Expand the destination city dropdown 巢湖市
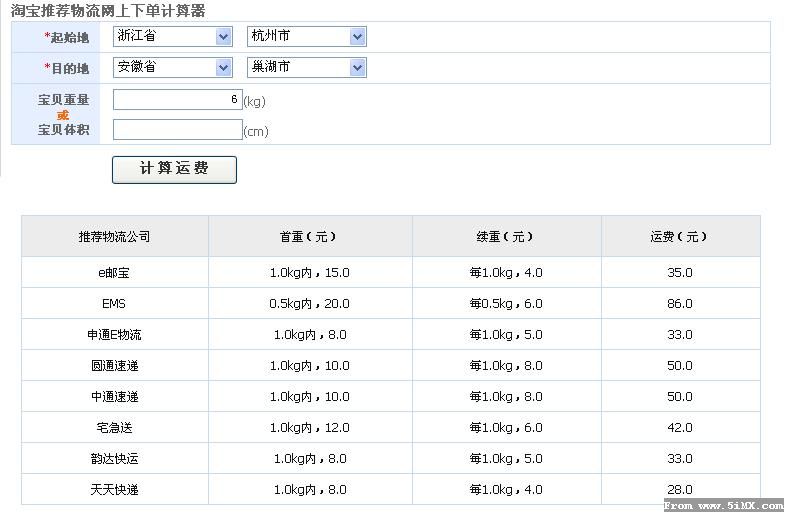 [x=306, y=67]
